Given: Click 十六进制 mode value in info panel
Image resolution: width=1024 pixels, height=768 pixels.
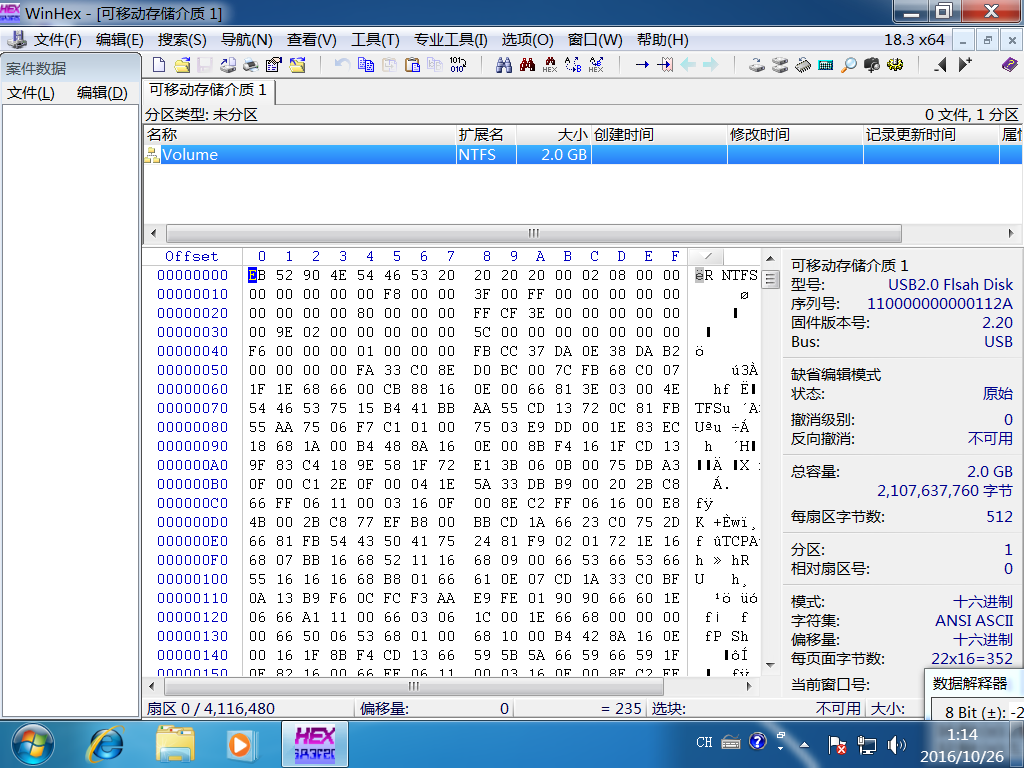Looking at the screenshot, I should pyautogui.click(x=982, y=601).
